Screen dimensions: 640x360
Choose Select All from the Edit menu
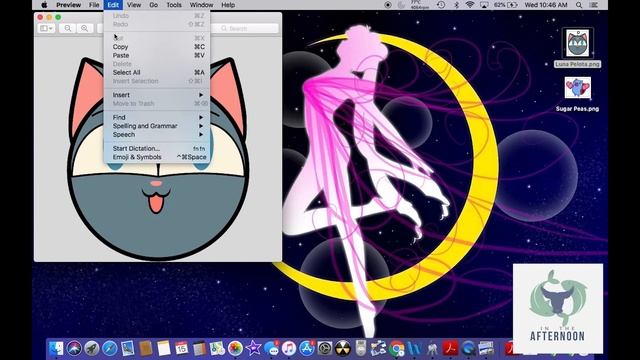coord(157,72)
